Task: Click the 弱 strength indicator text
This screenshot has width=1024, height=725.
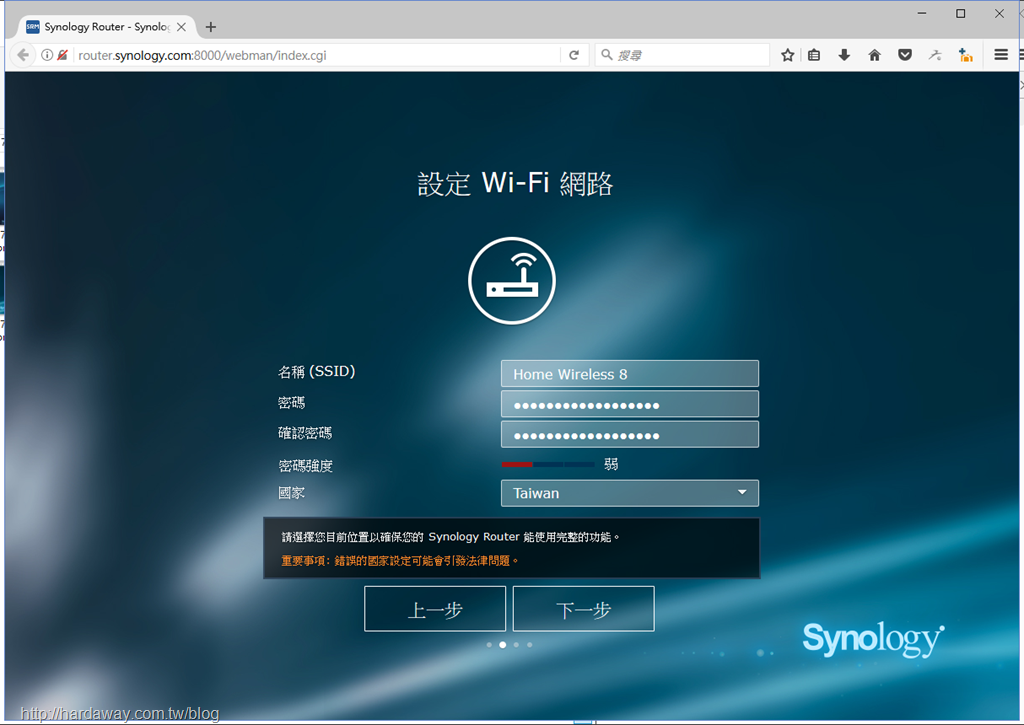Action: (x=611, y=464)
